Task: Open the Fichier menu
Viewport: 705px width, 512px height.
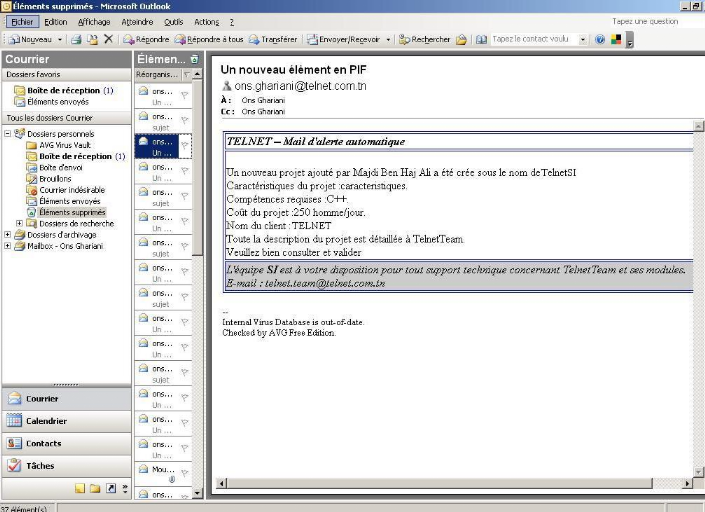Action: [22, 22]
